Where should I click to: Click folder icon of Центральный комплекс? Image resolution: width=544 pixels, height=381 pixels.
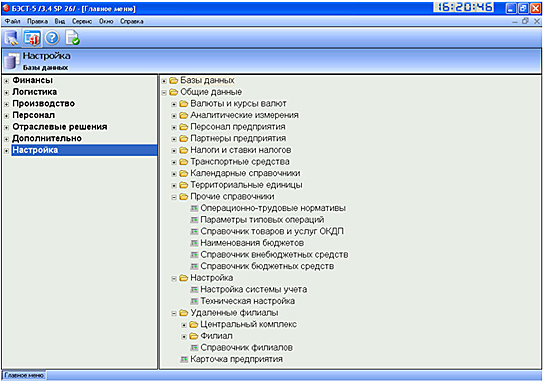point(194,325)
